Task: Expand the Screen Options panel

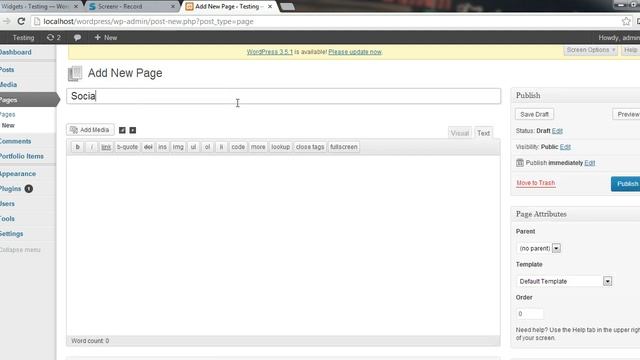Action: coord(590,50)
